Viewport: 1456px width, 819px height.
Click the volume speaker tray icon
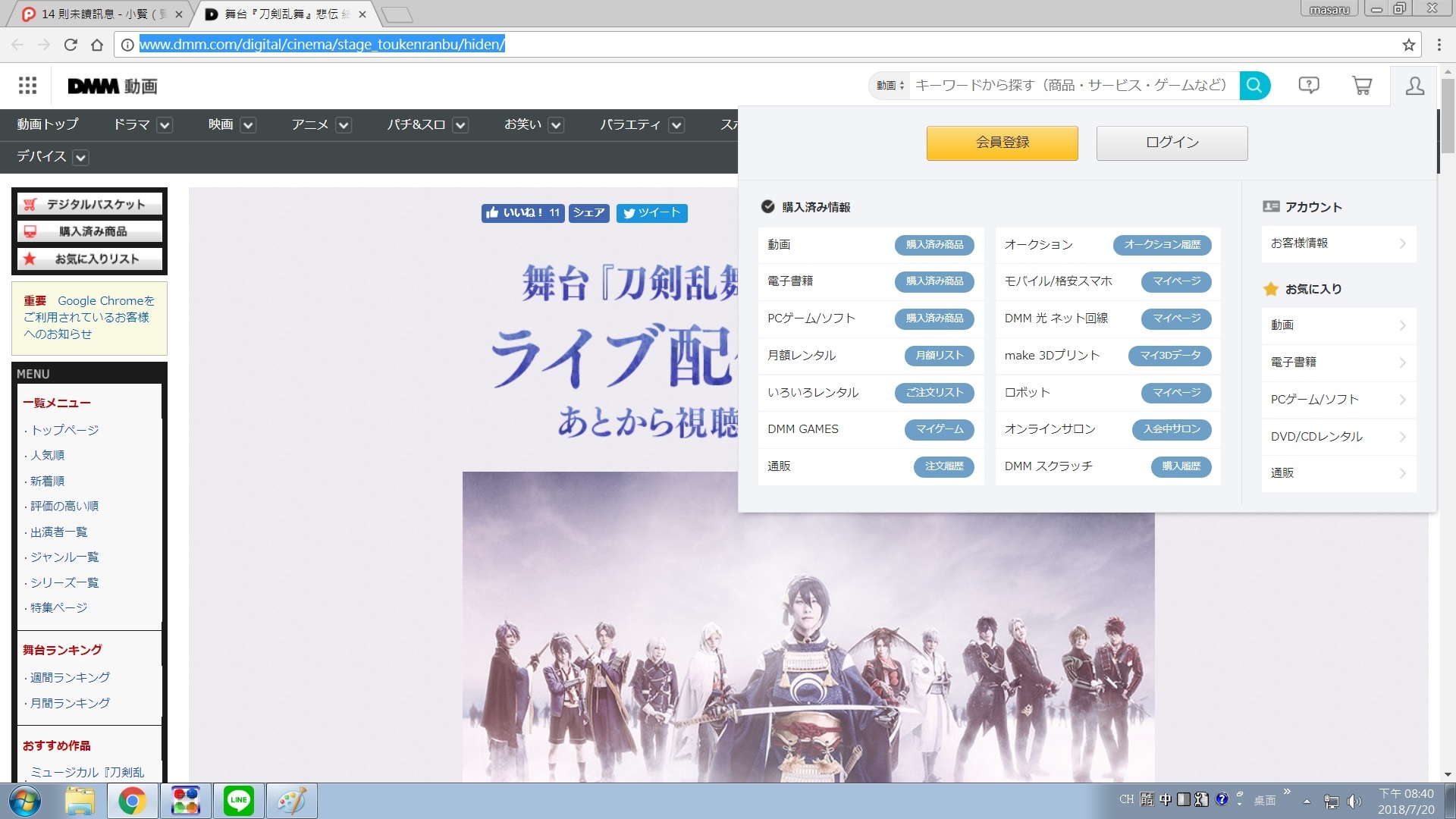tap(1354, 801)
